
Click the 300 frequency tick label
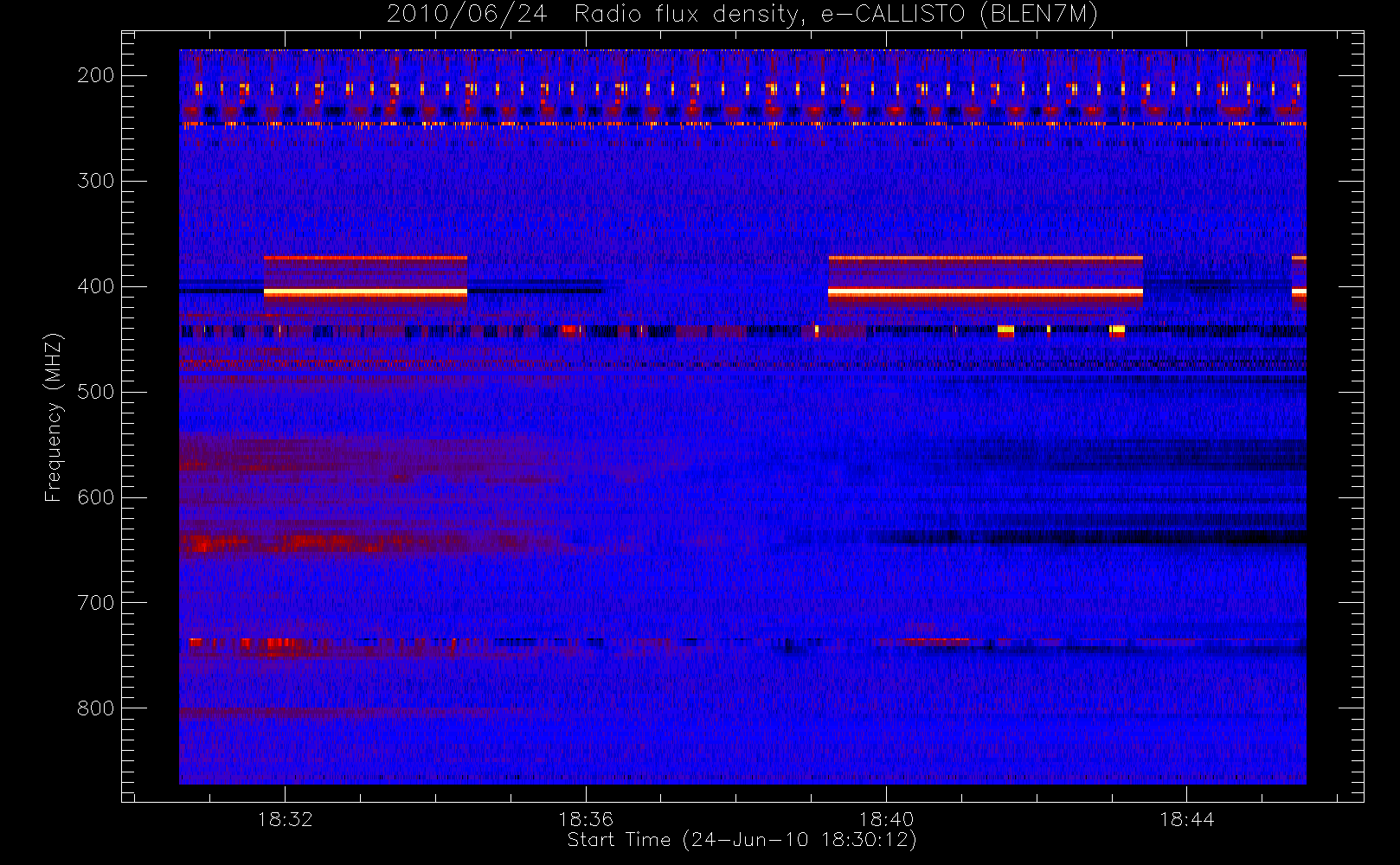point(95,181)
